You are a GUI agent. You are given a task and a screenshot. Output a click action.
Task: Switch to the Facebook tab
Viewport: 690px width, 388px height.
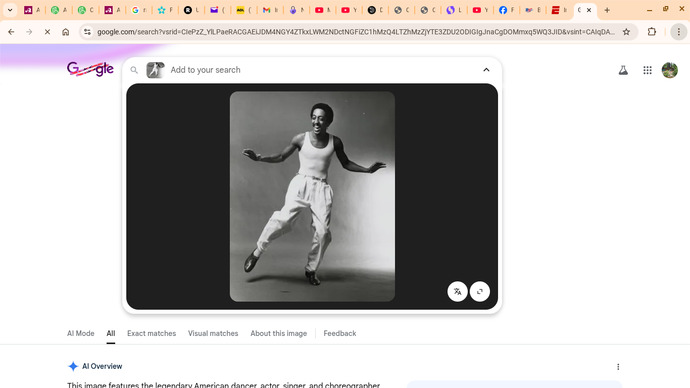click(x=503, y=10)
